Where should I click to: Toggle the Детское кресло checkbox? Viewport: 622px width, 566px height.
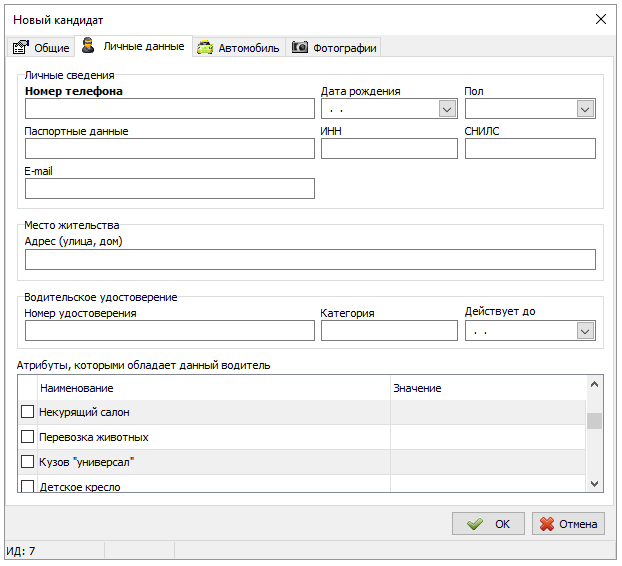coord(27,487)
